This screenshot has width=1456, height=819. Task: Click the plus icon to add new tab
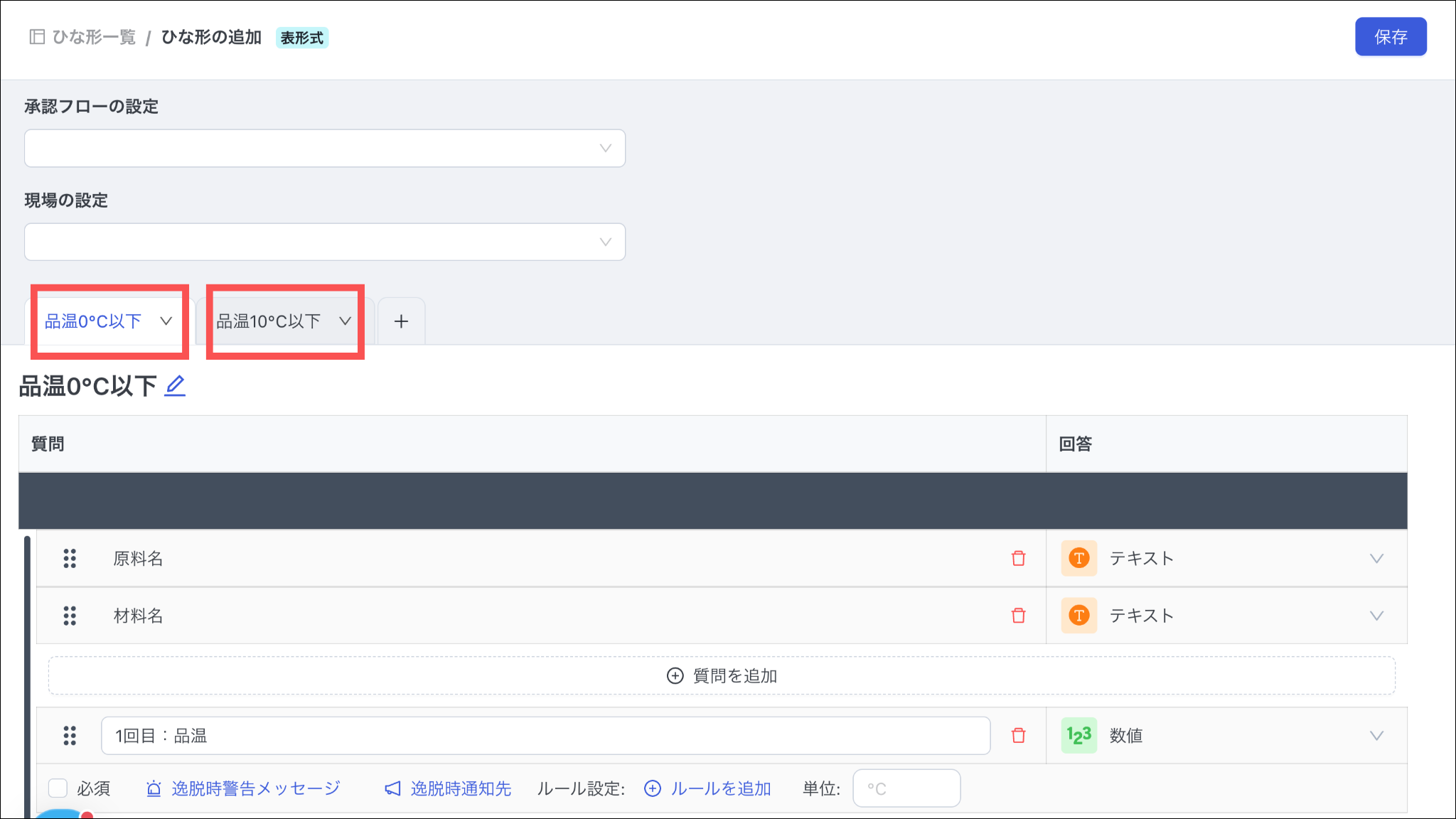tap(401, 321)
